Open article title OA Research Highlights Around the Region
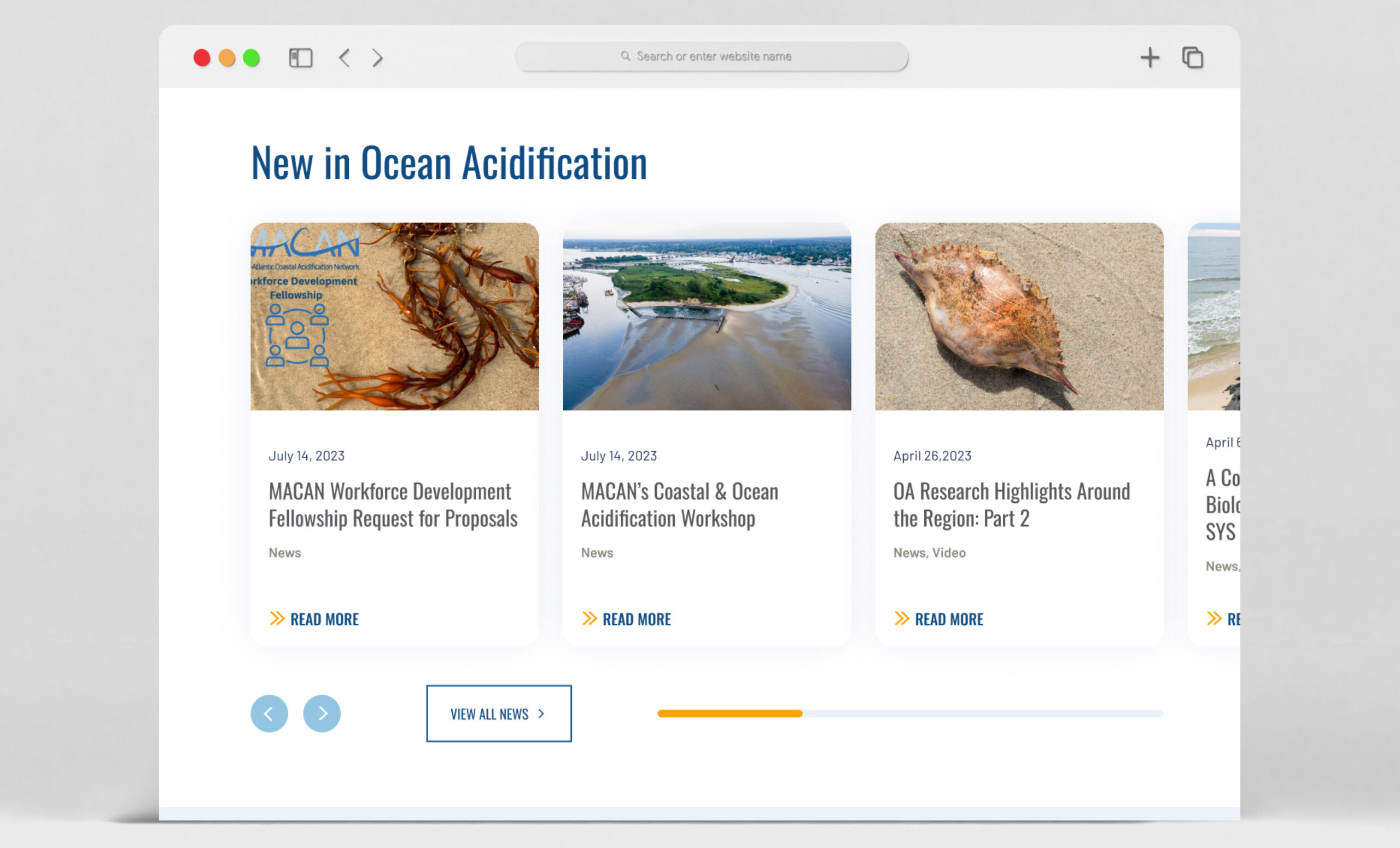Image resolution: width=1400 pixels, height=848 pixels. point(1011,505)
